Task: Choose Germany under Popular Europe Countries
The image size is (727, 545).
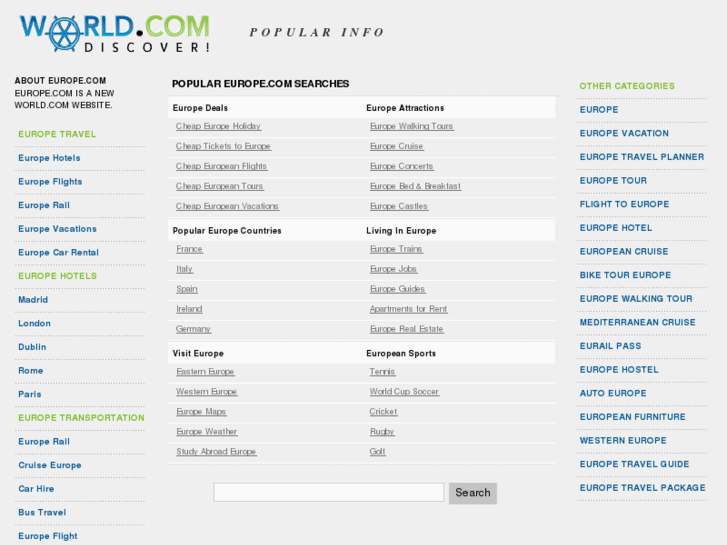Action: 193,329
